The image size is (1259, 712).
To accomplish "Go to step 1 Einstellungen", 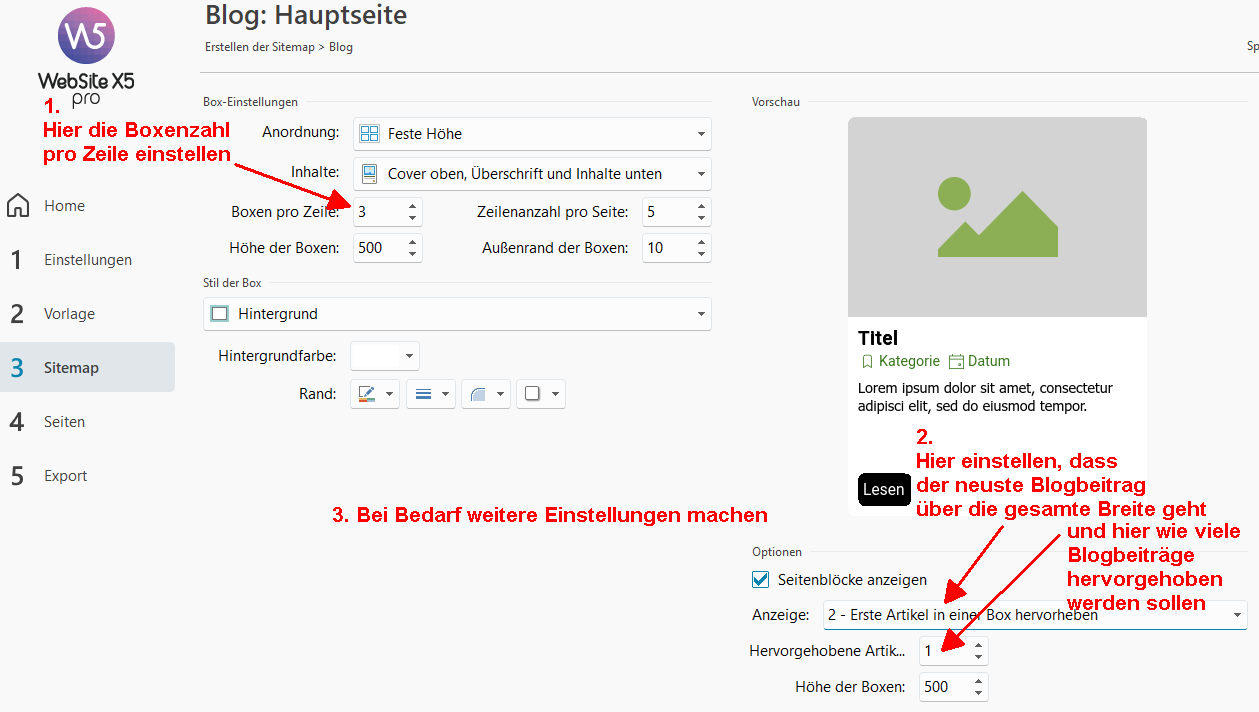I will click(x=87, y=260).
